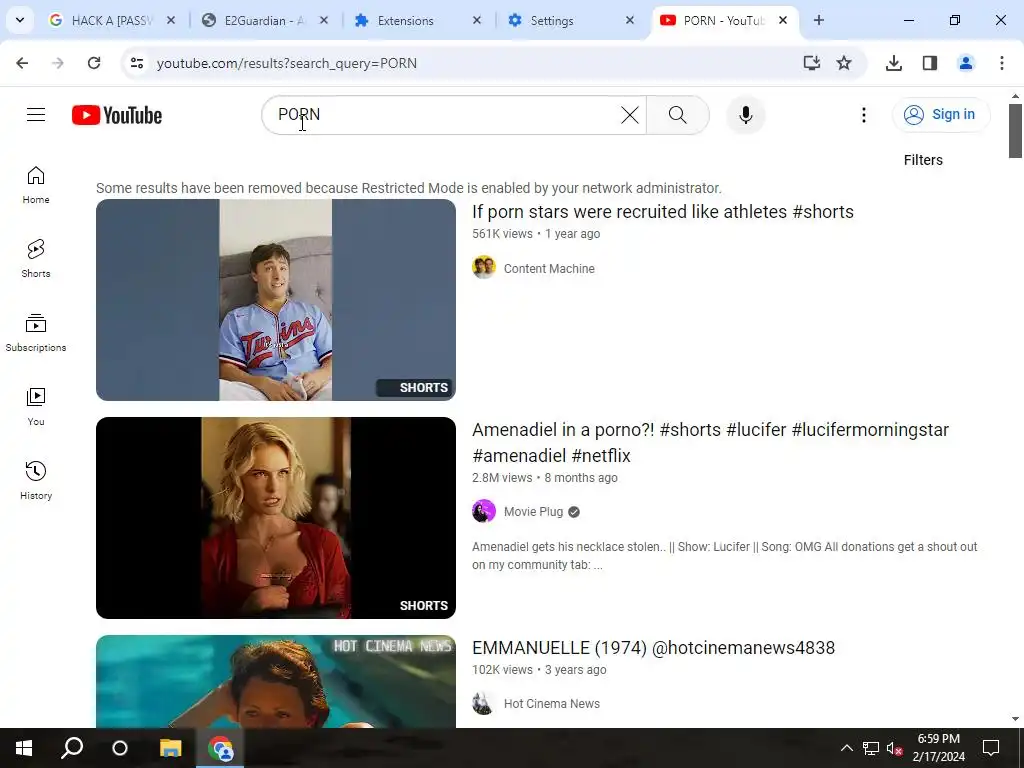Open Subscriptions in the sidebar
Screen dimensions: 1024x768
pos(36,332)
